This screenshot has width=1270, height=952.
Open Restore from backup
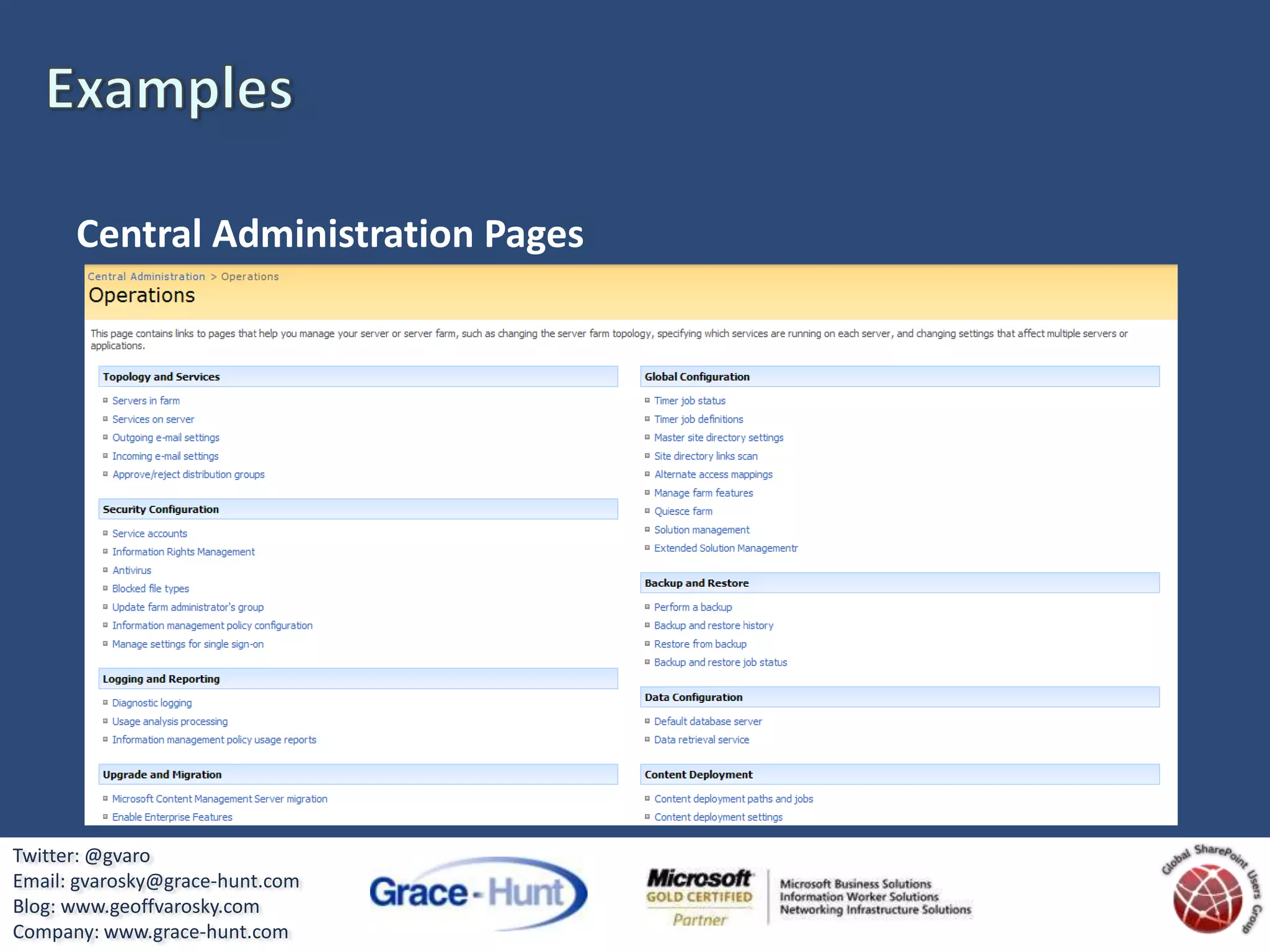coord(700,644)
